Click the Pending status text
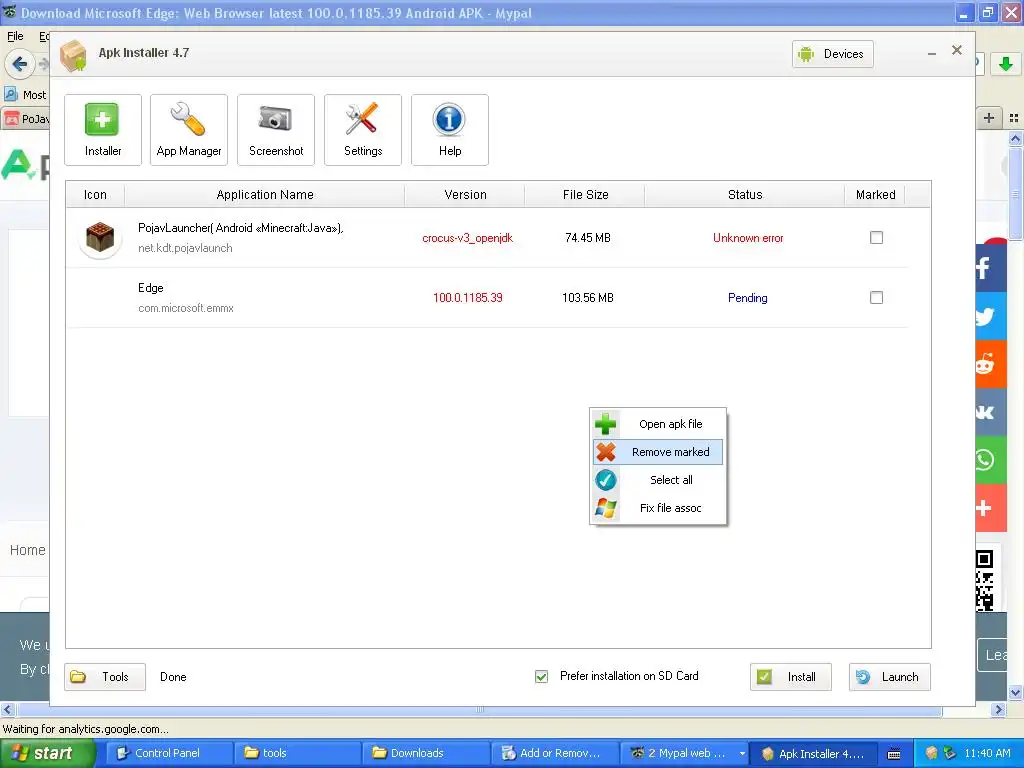1024x768 pixels. [x=748, y=298]
